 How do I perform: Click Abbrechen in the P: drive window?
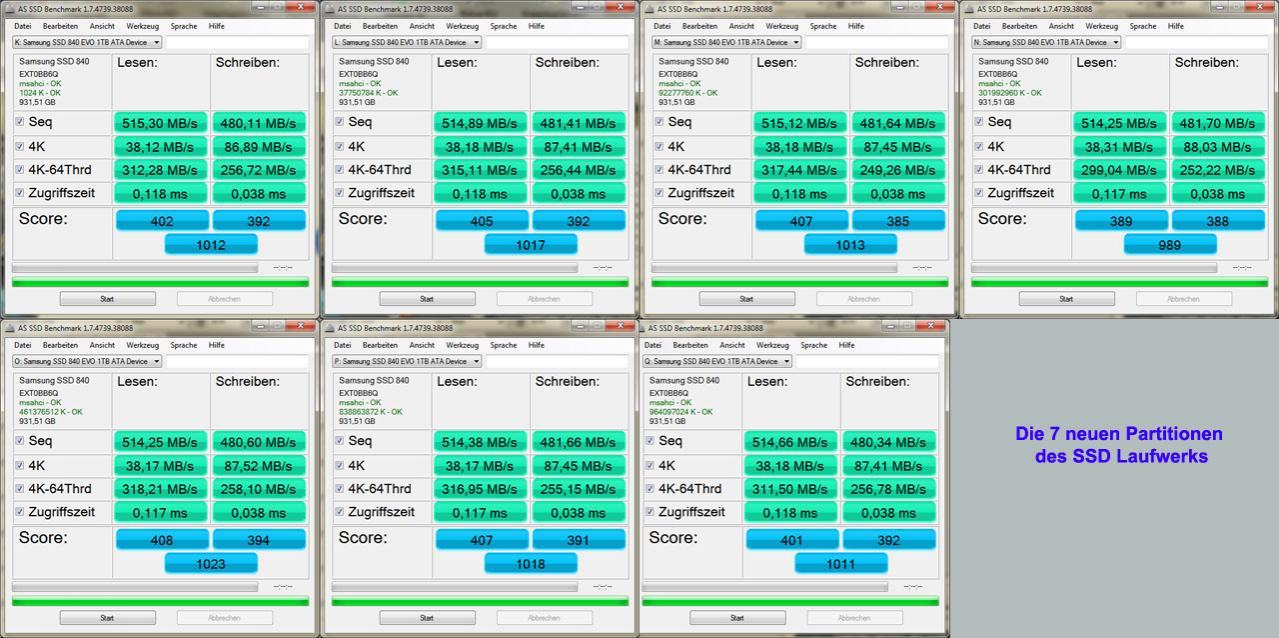tap(544, 617)
